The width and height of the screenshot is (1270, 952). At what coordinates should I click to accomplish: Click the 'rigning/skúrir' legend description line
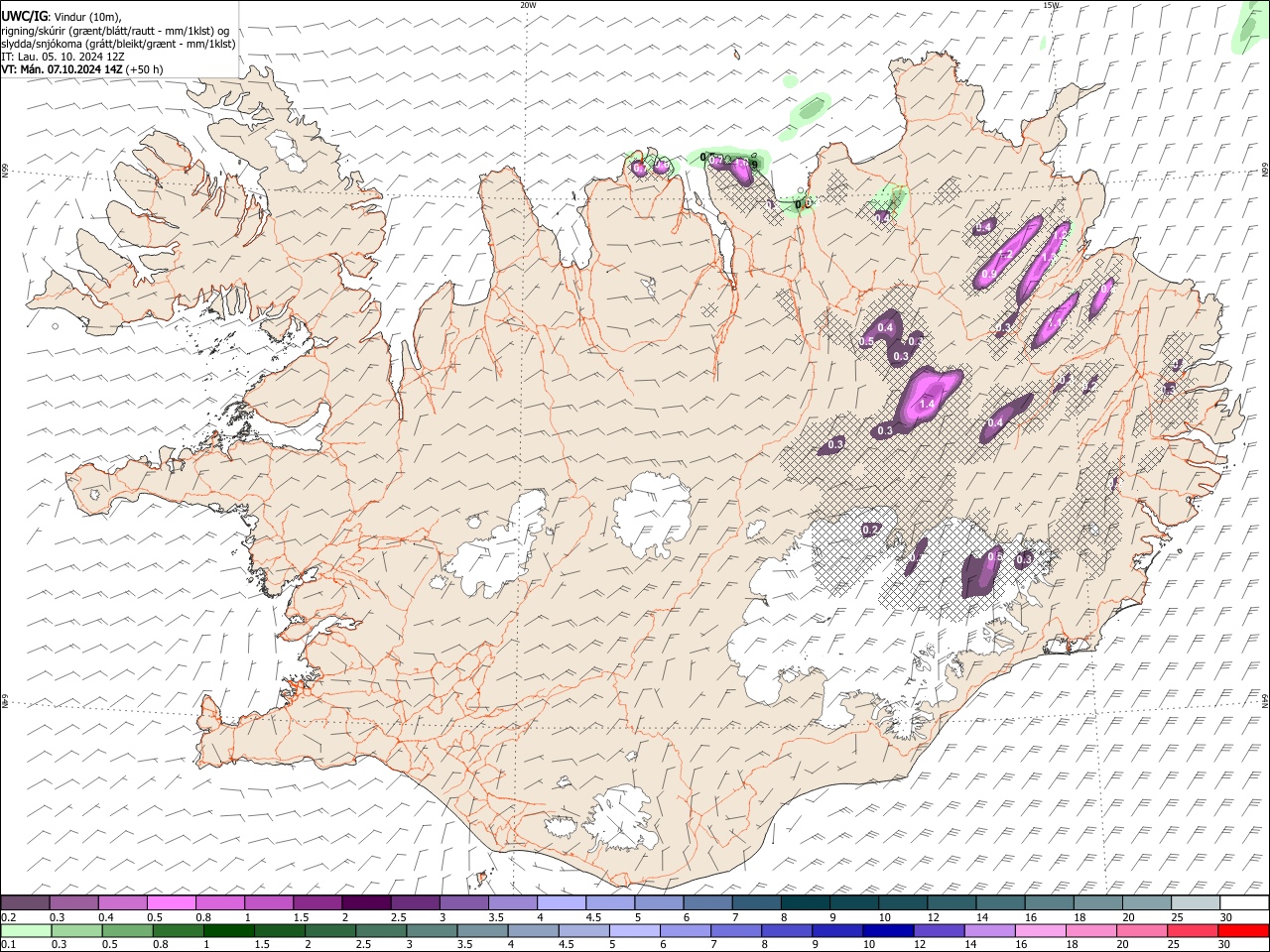(115, 30)
